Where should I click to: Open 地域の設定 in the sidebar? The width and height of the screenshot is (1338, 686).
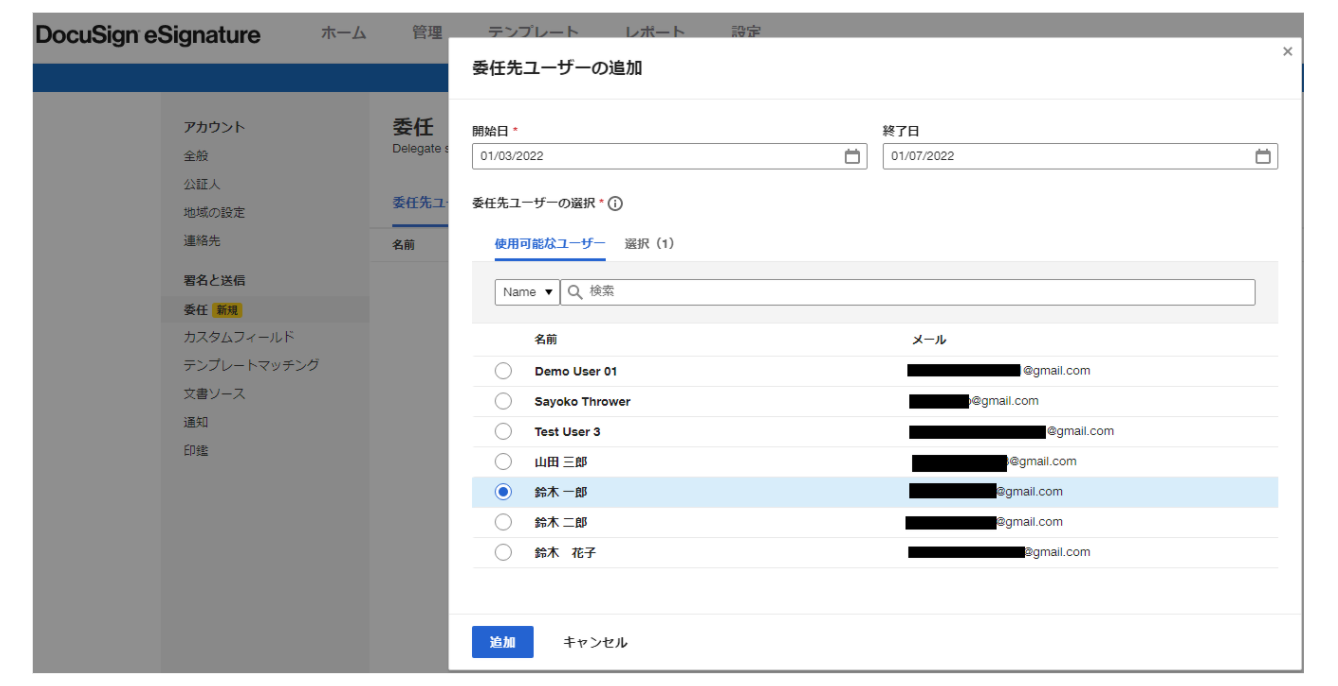[x=214, y=212]
